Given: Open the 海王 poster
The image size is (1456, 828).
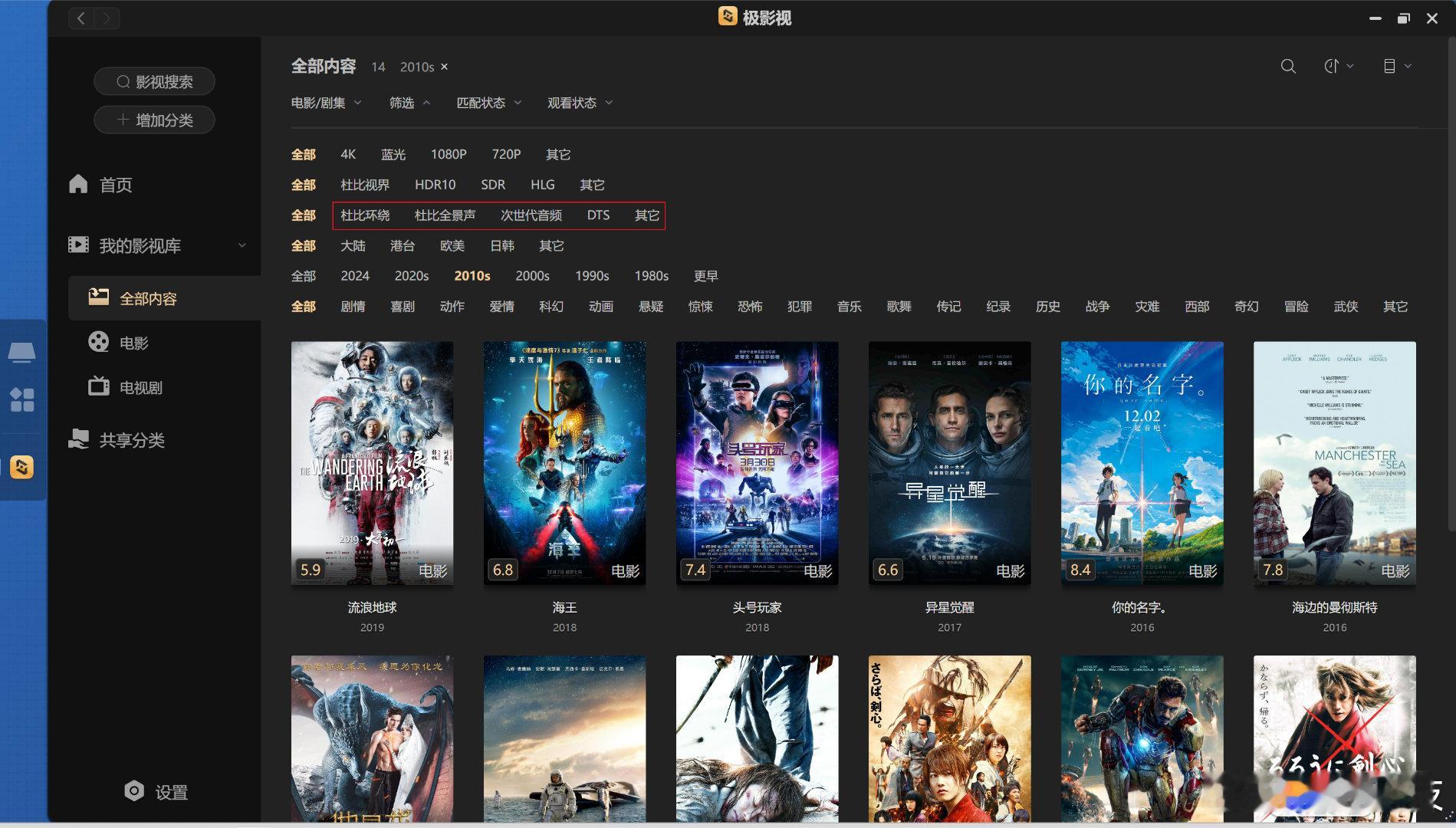Looking at the screenshot, I should (x=564, y=463).
